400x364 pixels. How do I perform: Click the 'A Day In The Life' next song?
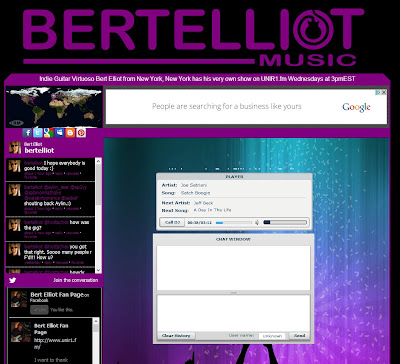click(212, 210)
